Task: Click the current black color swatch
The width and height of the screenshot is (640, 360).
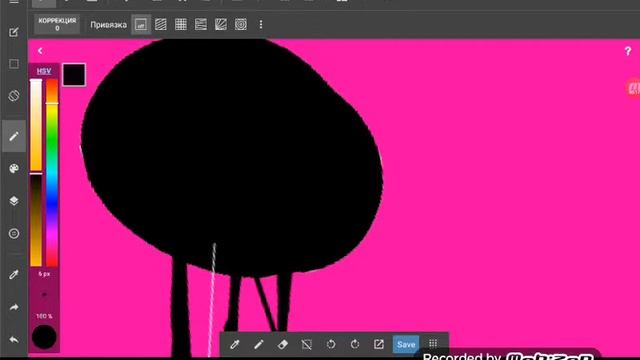Action: click(x=74, y=75)
